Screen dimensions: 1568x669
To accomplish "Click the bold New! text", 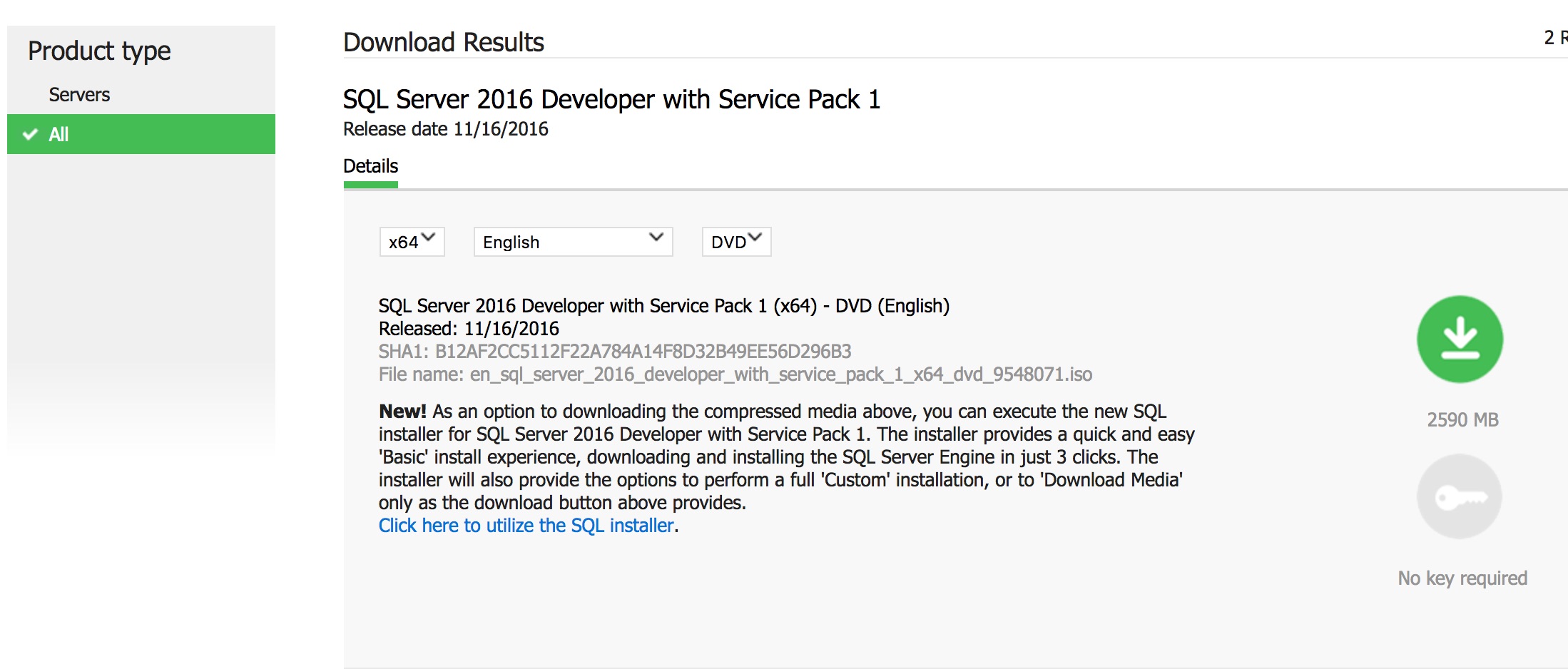I will (402, 412).
